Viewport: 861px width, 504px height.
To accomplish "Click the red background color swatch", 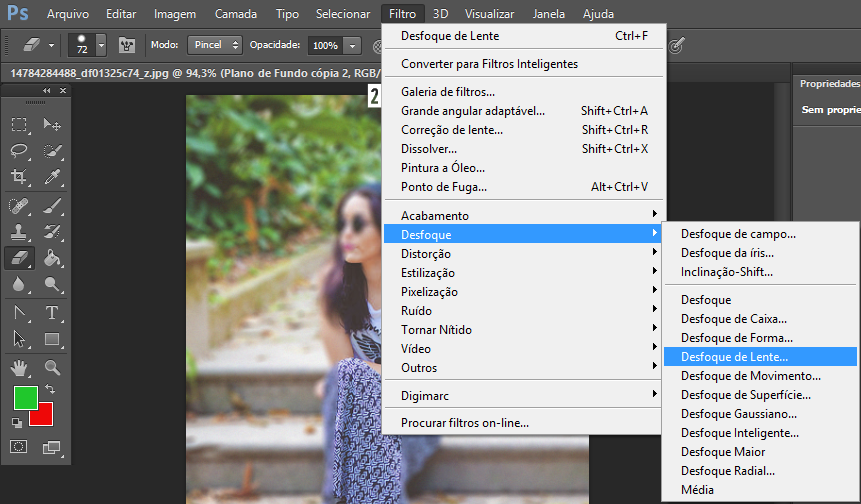I will pyautogui.click(x=45, y=417).
